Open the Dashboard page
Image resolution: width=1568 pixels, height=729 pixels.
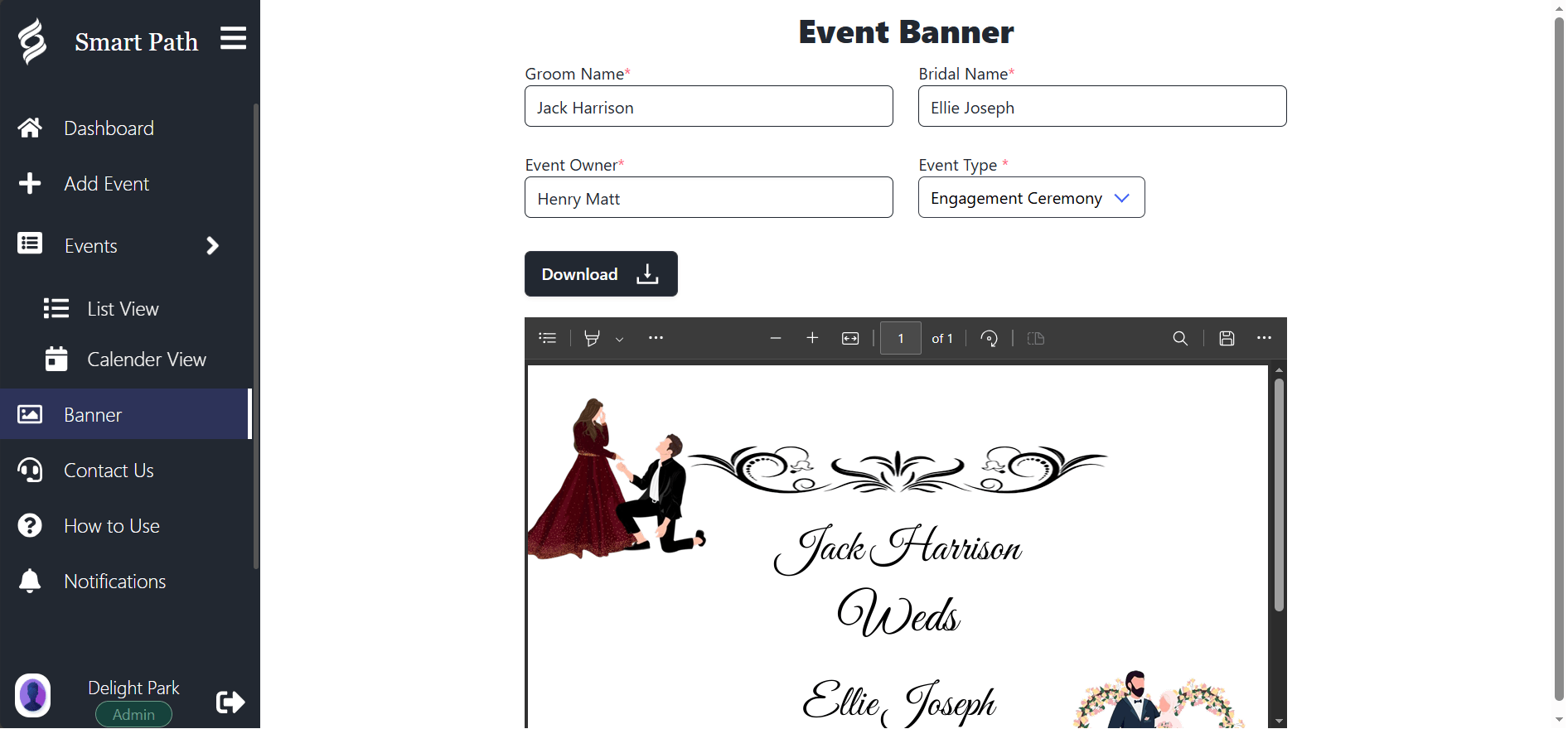click(109, 128)
